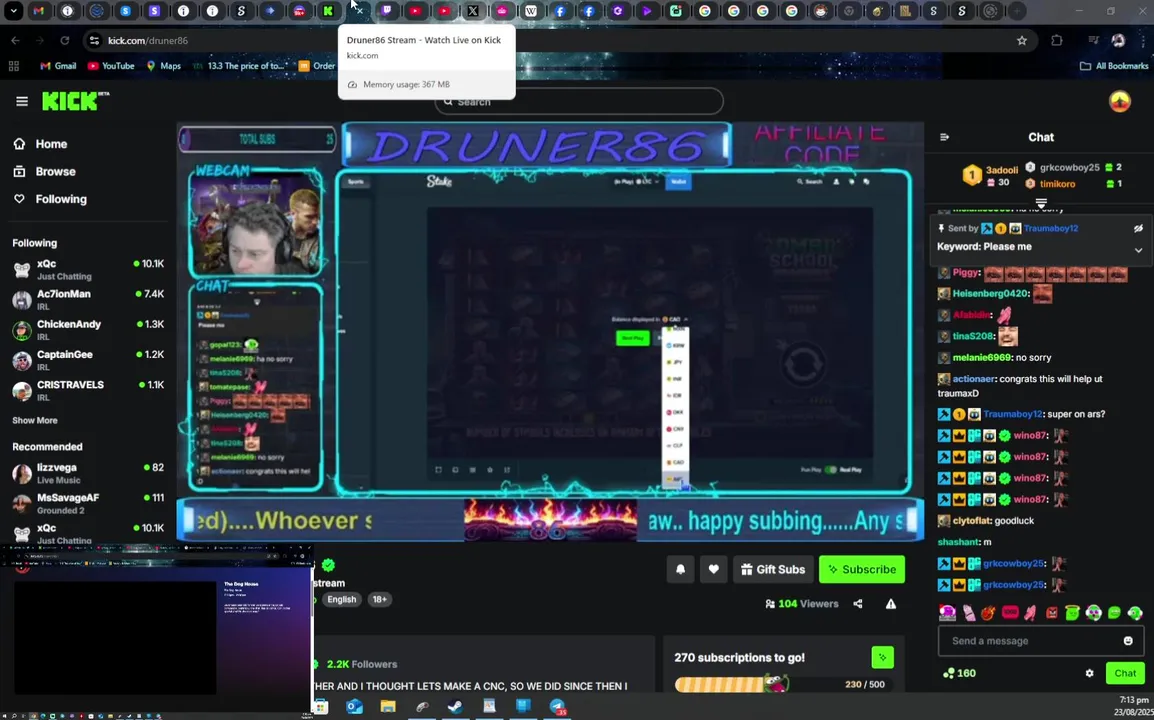Hide the pinned message with the eye-slash icon
The height and width of the screenshot is (720, 1154).
1138,228
